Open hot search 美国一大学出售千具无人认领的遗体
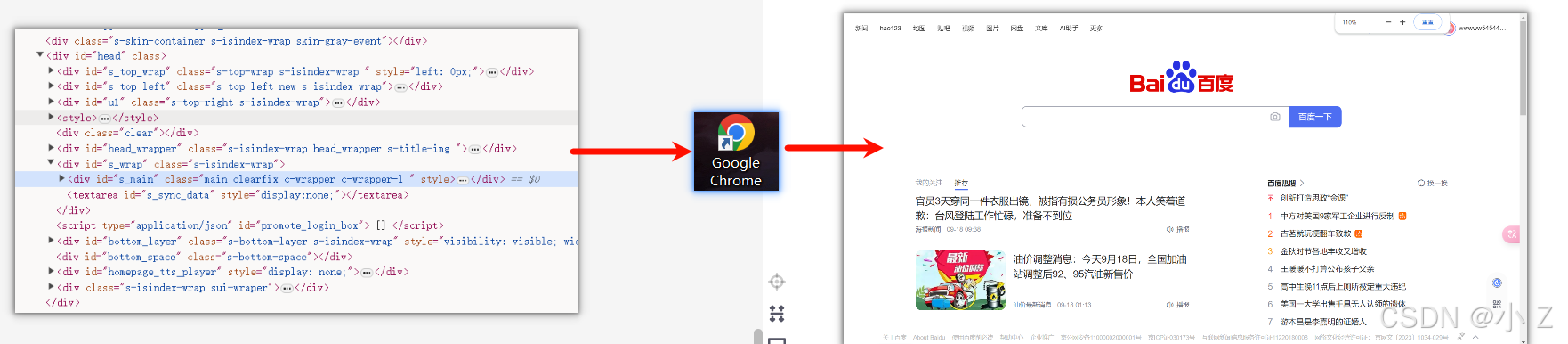Viewport: 1568px width, 344px height. [1343, 304]
